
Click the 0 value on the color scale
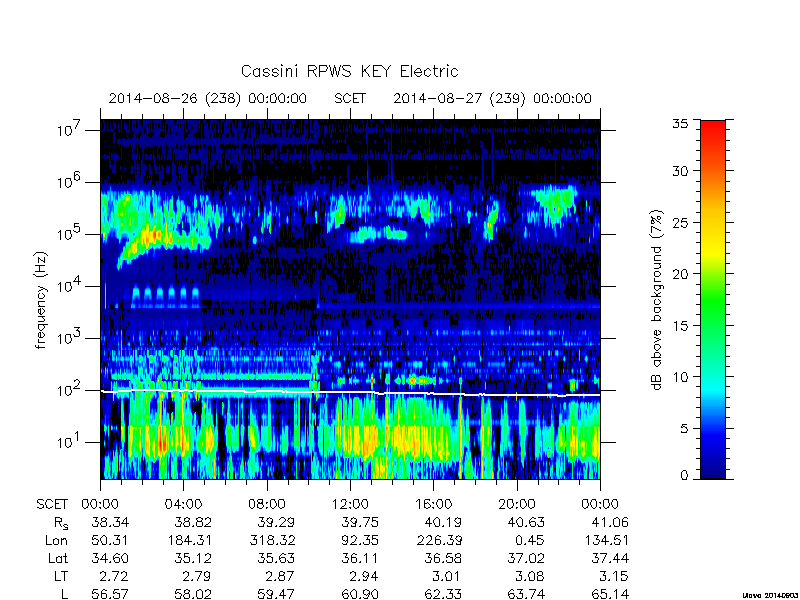pos(684,476)
